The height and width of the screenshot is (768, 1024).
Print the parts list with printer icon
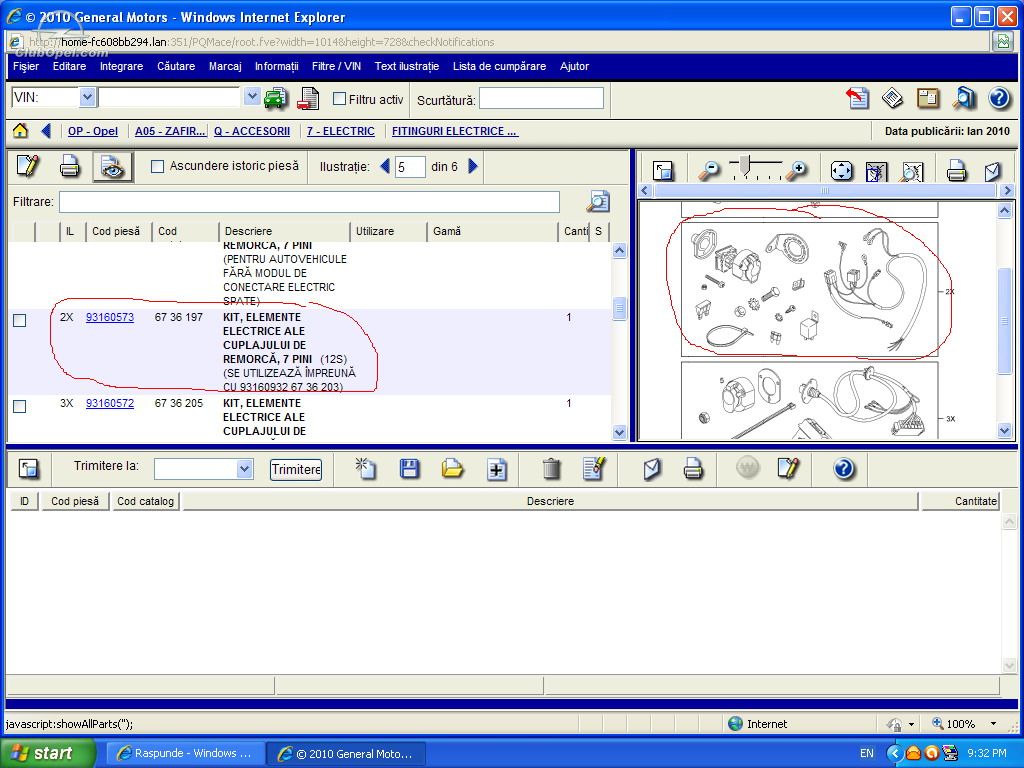coord(70,167)
